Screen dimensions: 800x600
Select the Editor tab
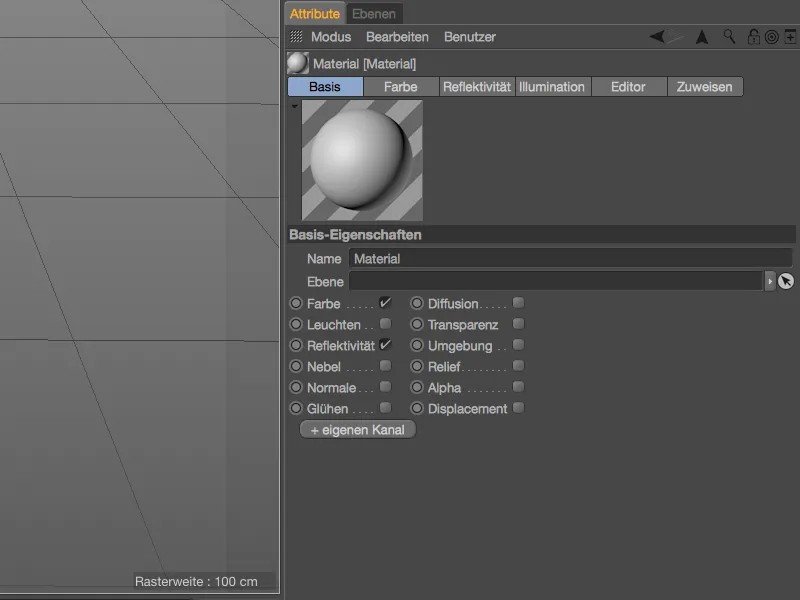pos(629,87)
